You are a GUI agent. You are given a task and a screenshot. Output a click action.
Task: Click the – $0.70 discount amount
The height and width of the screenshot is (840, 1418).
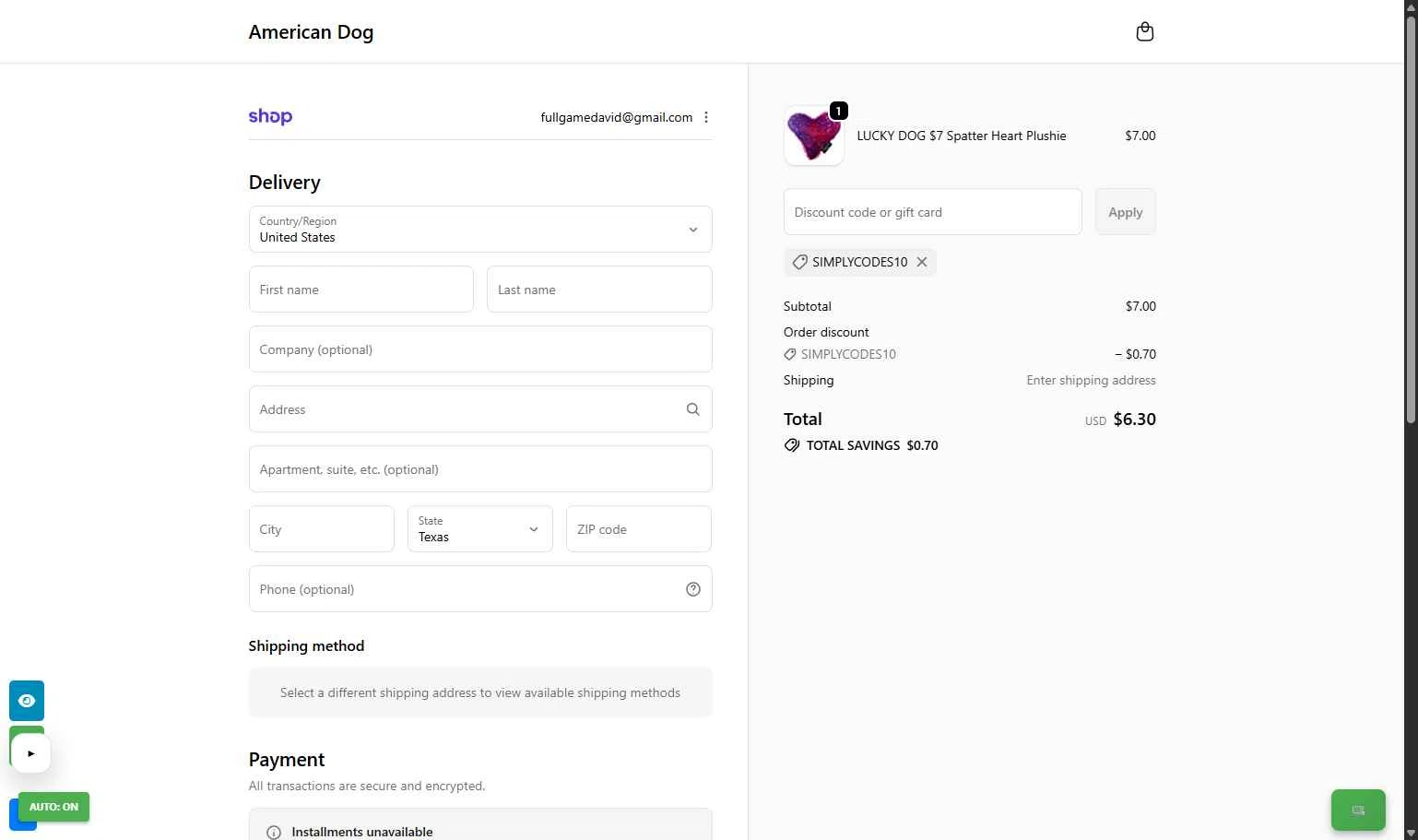[x=1135, y=354]
